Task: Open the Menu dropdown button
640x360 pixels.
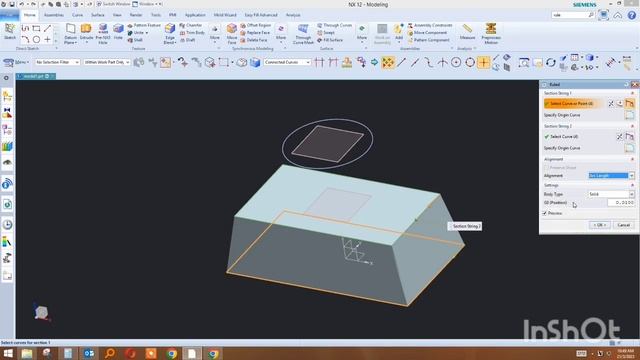Action: tap(16, 62)
